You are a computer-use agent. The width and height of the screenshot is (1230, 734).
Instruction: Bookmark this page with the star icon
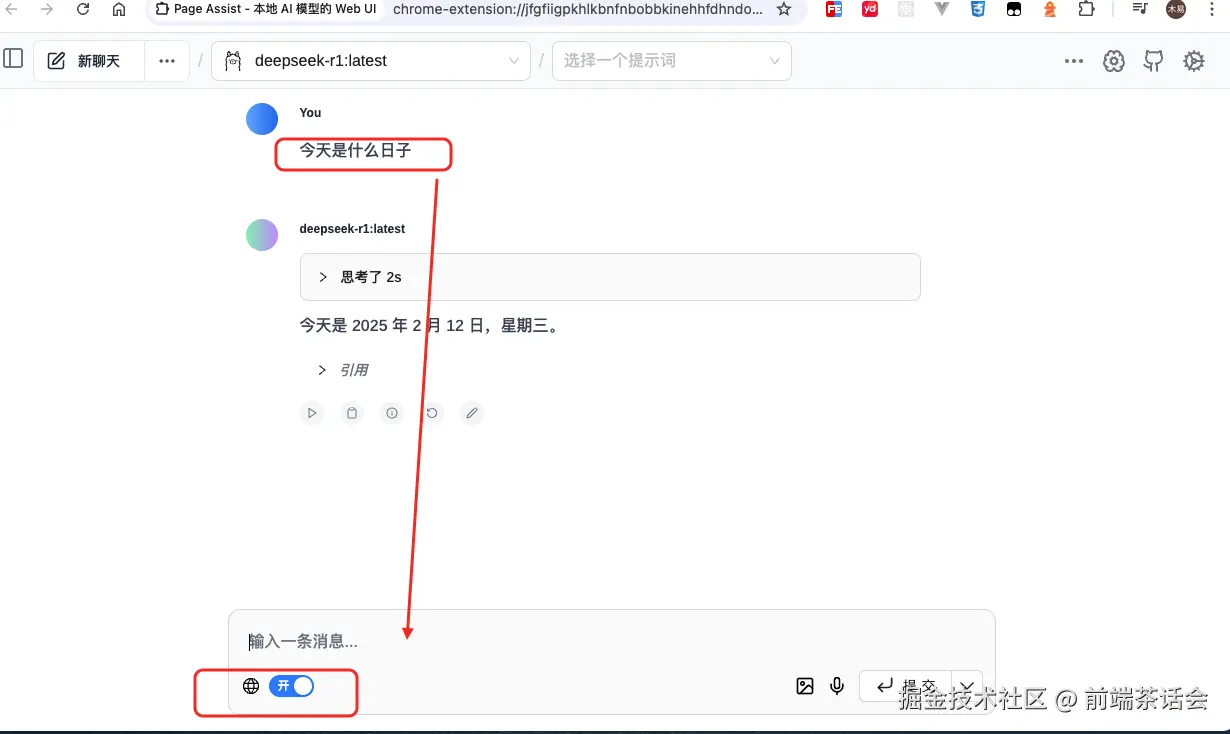(x=784, y=9)
